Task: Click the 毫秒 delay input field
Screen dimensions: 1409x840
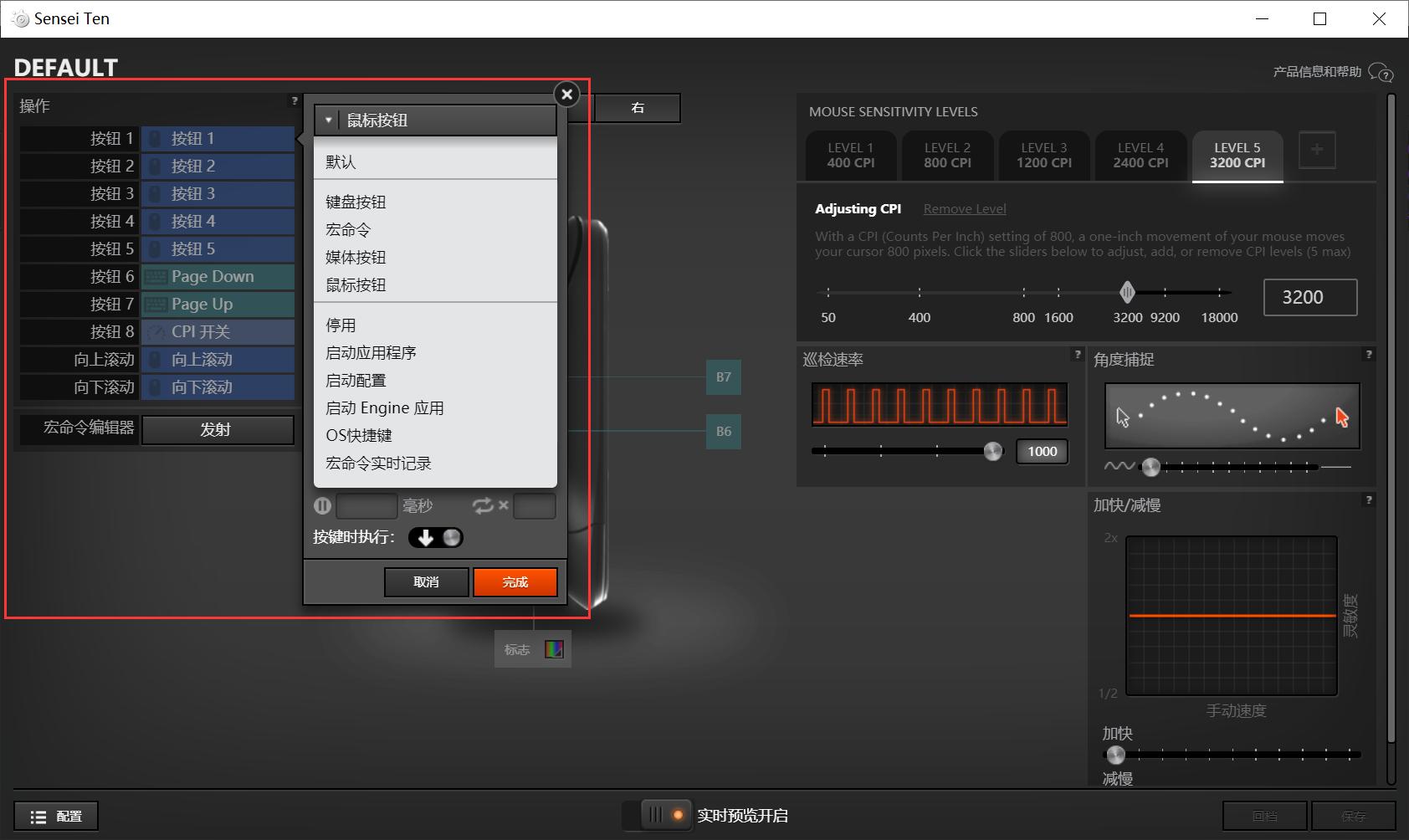Action: [x=367, y=505]
